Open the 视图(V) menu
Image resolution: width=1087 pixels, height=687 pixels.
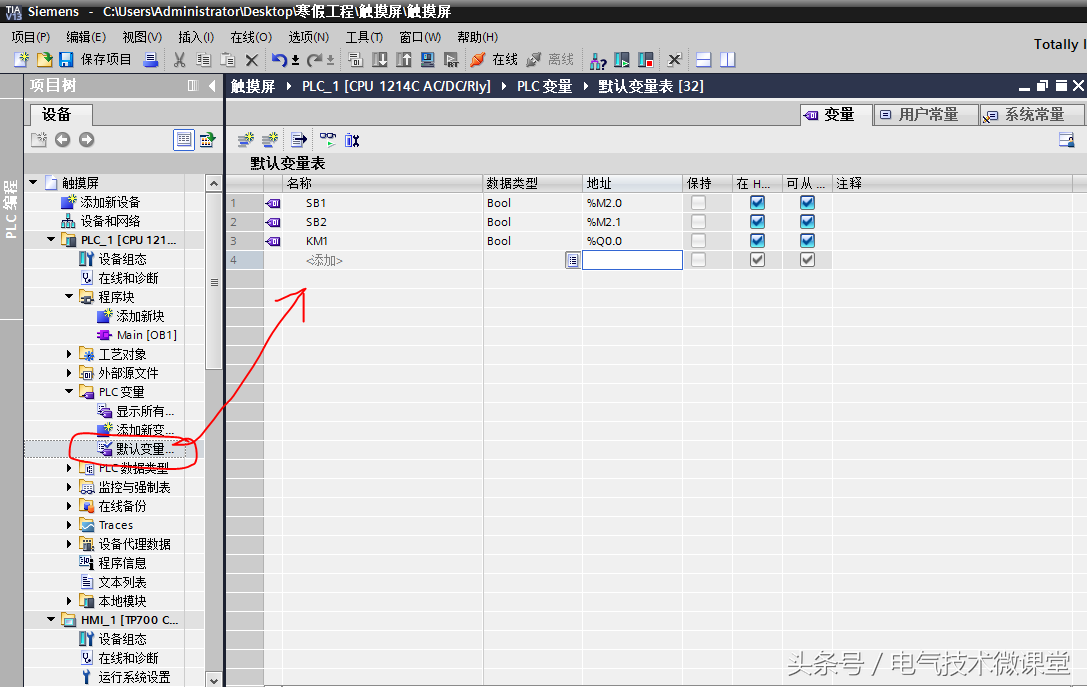point(142,37)
